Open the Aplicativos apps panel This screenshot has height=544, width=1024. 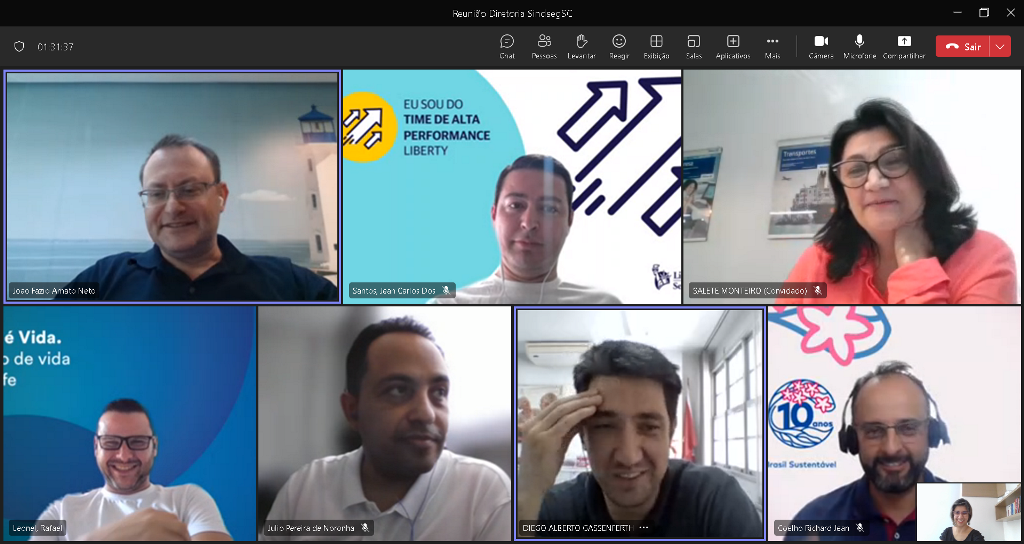click(733, 46)
